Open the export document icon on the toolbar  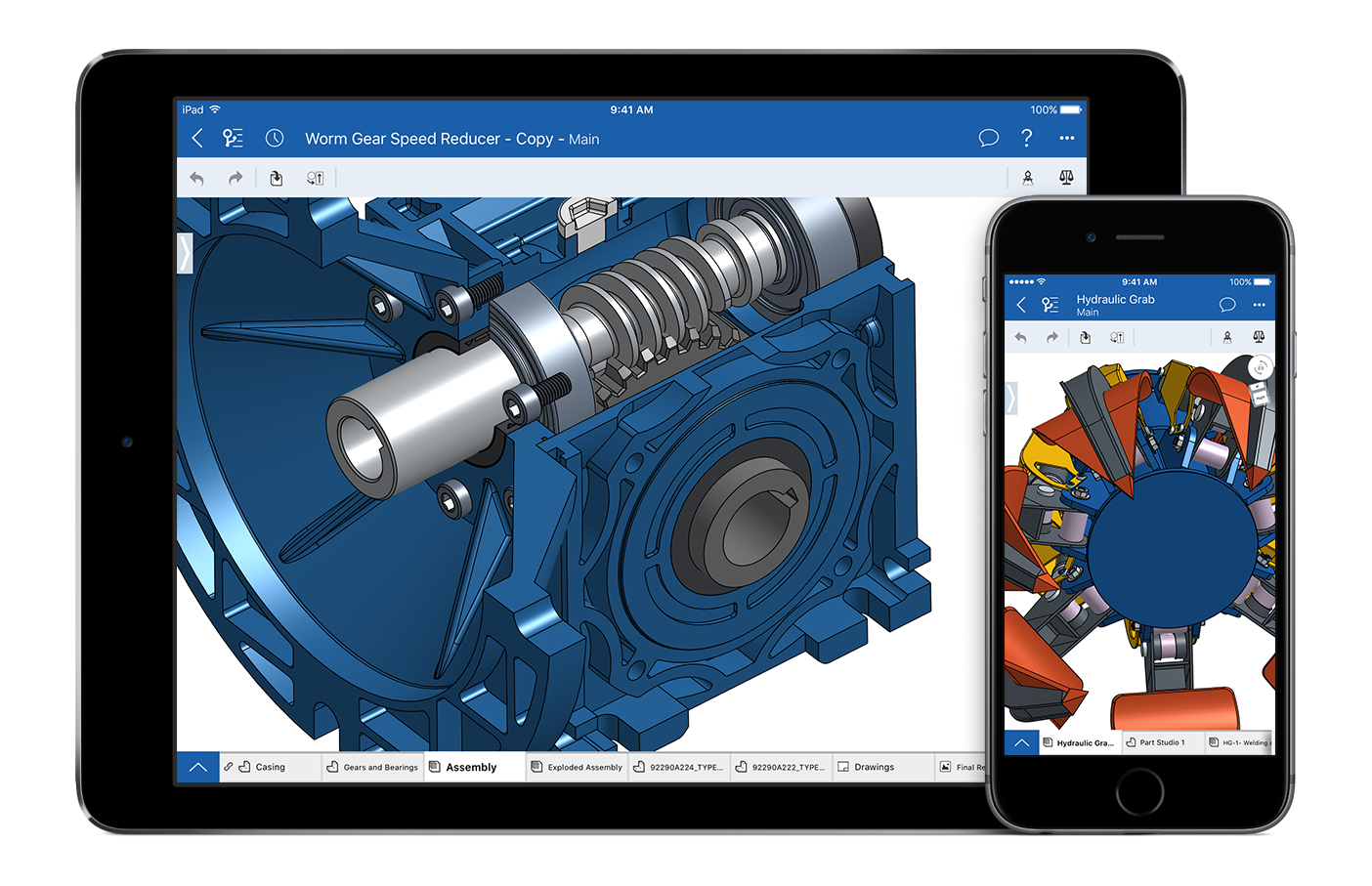click(x=277, y=177)
